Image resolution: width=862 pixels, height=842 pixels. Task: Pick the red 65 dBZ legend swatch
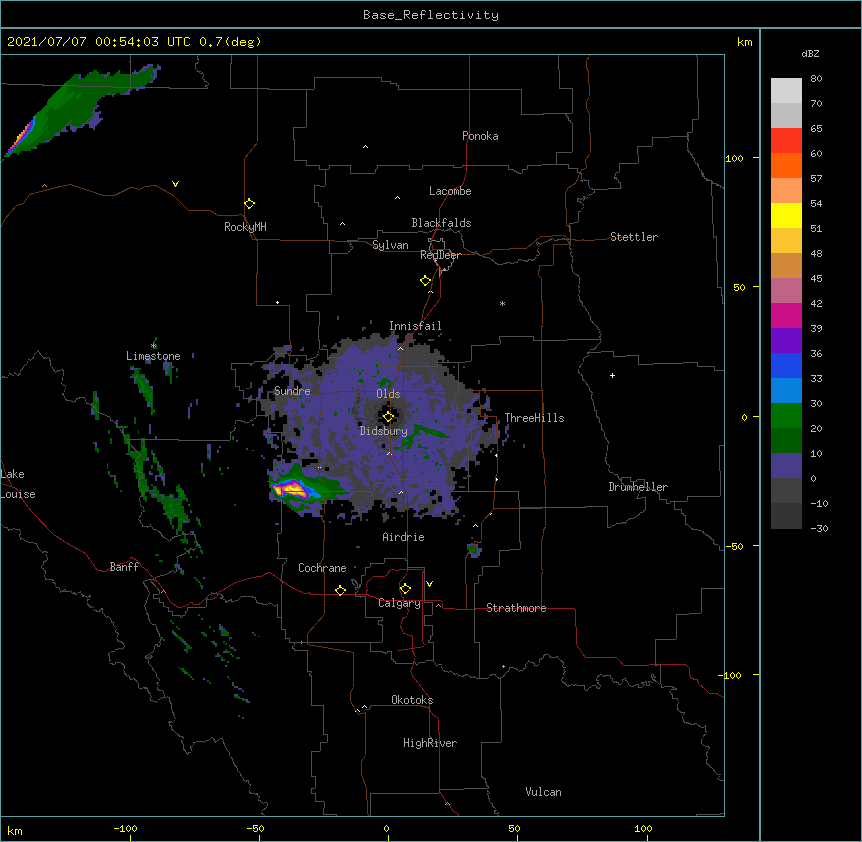click(x=786, y=141)
